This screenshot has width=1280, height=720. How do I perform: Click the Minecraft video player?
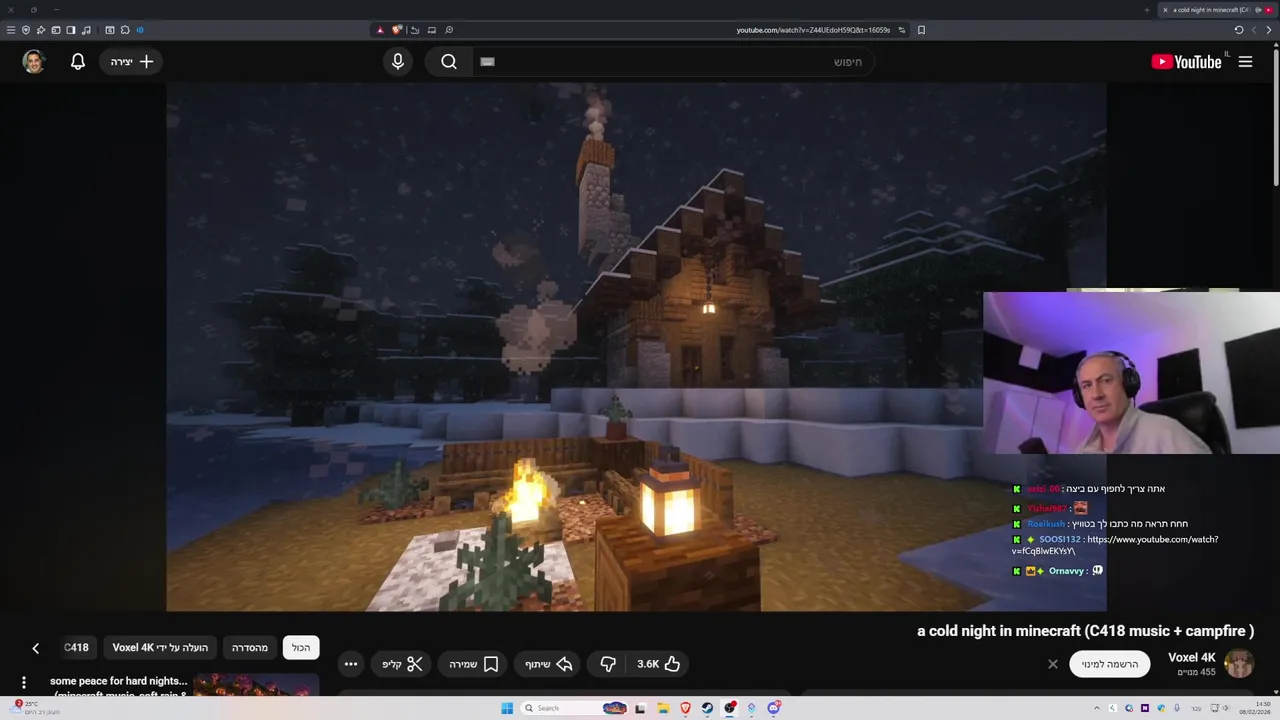tap(636, 346)
